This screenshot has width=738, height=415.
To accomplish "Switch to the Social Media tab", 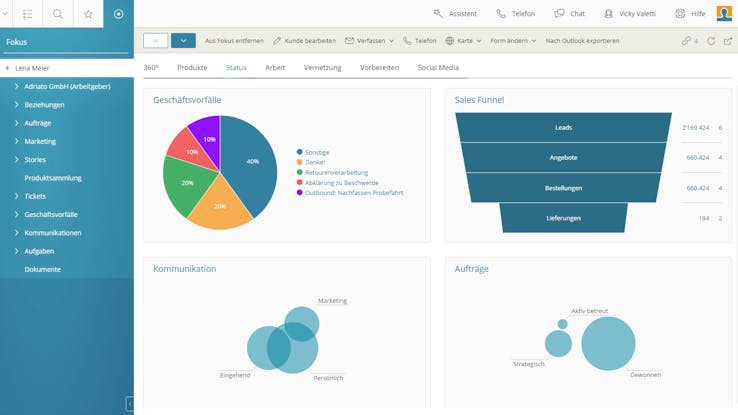I will (x=438, y=67).
